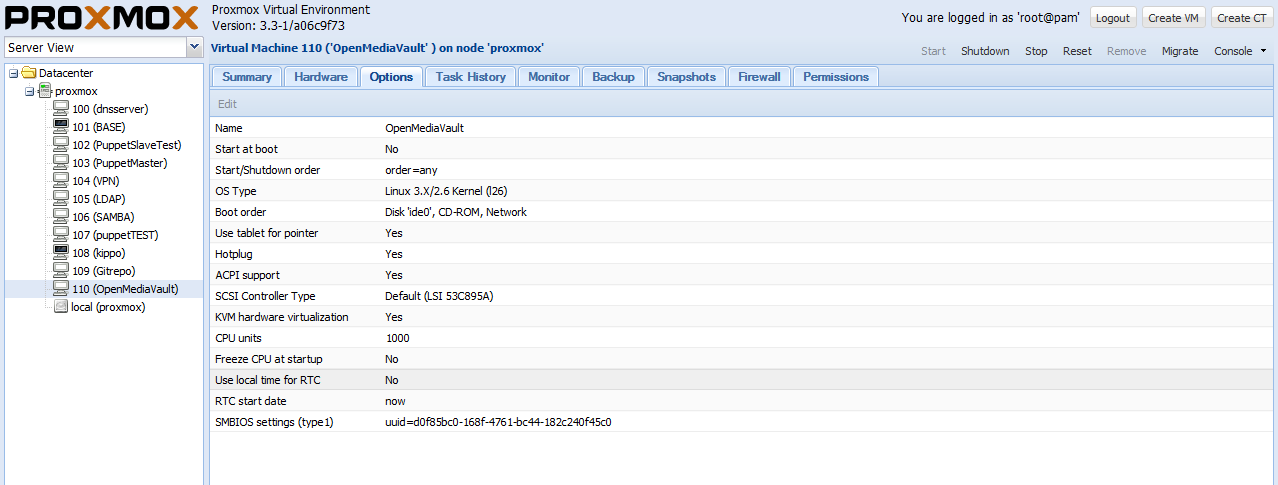Select the Options tab

pos(391,77)
